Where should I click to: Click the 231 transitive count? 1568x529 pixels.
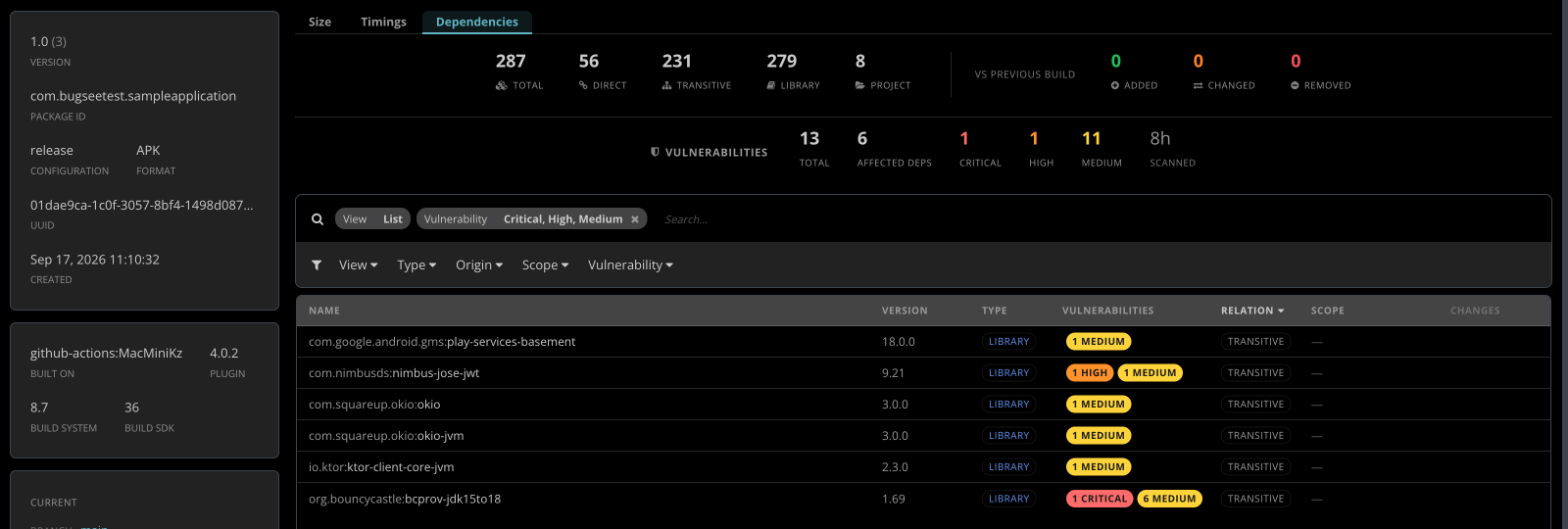(677, 62)
